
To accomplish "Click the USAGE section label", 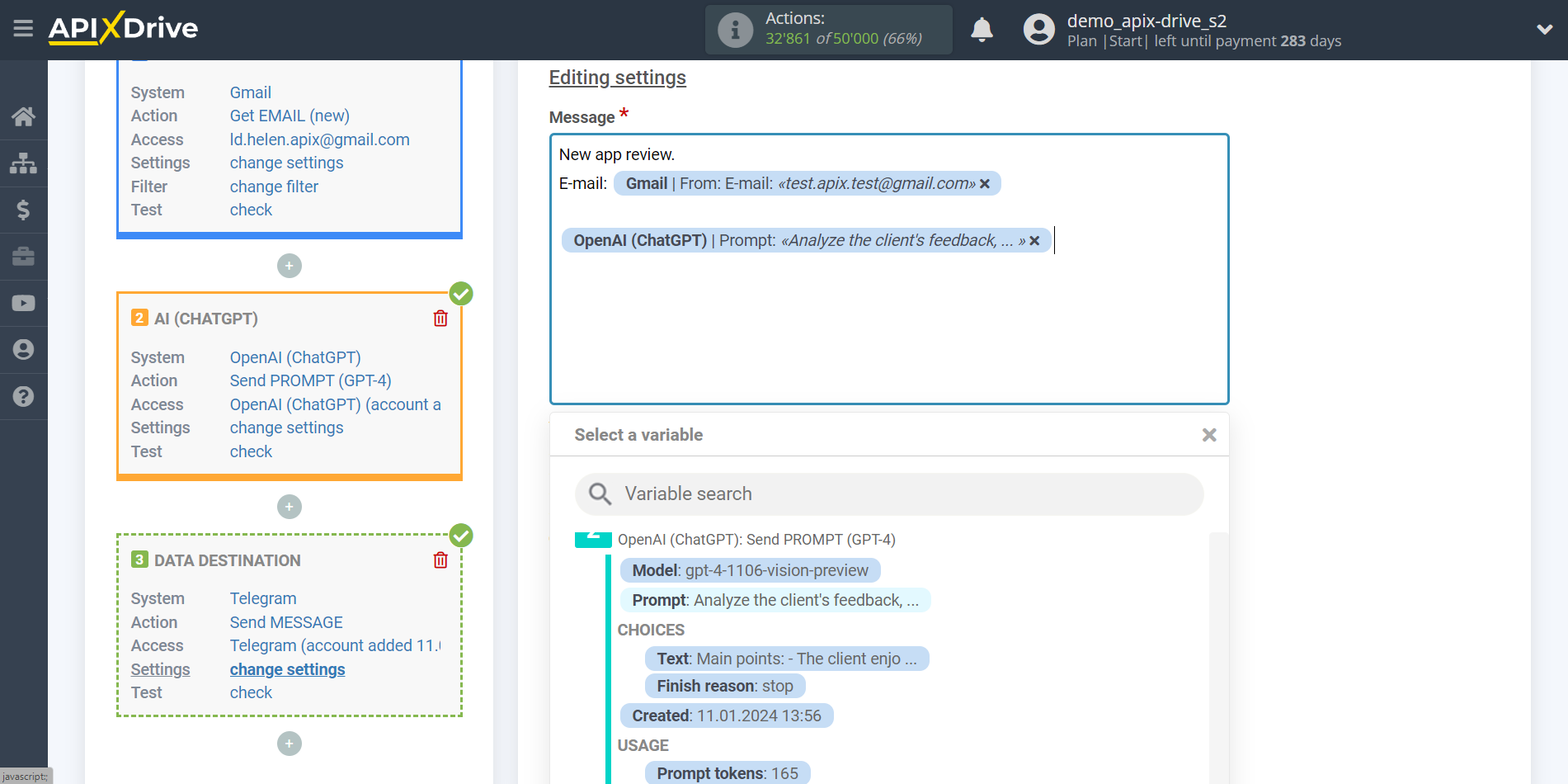I will click(x=643, y=745).
